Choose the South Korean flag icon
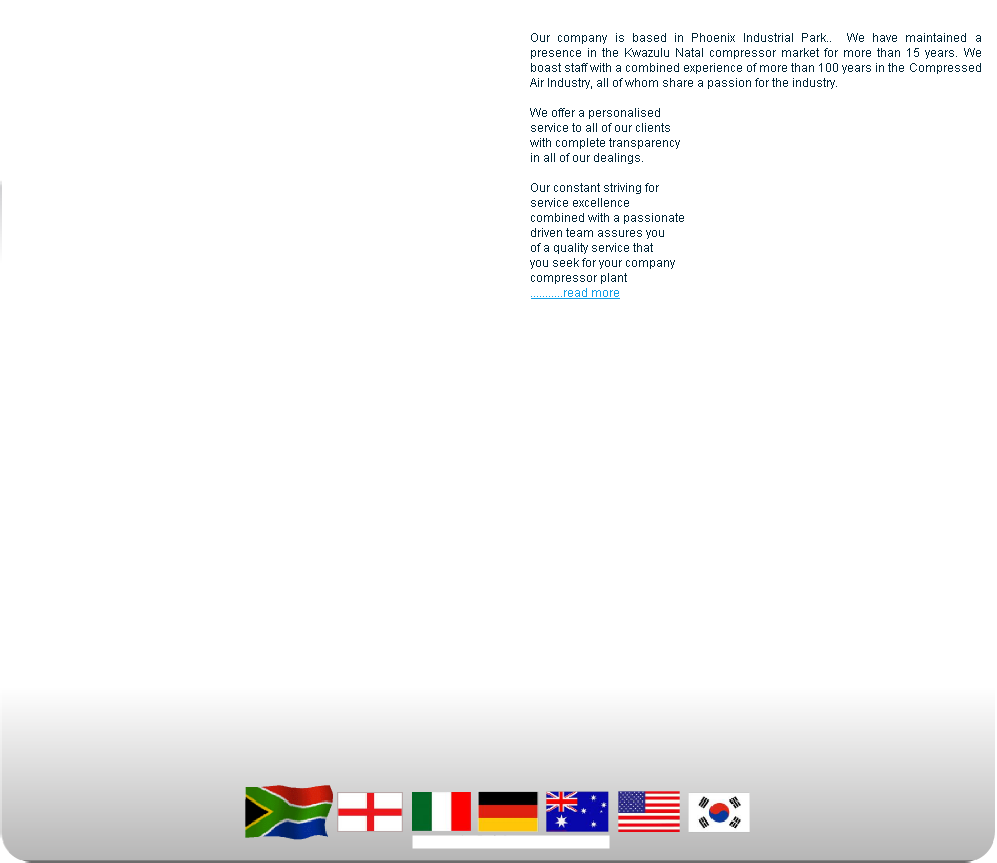 pos(719,812)
